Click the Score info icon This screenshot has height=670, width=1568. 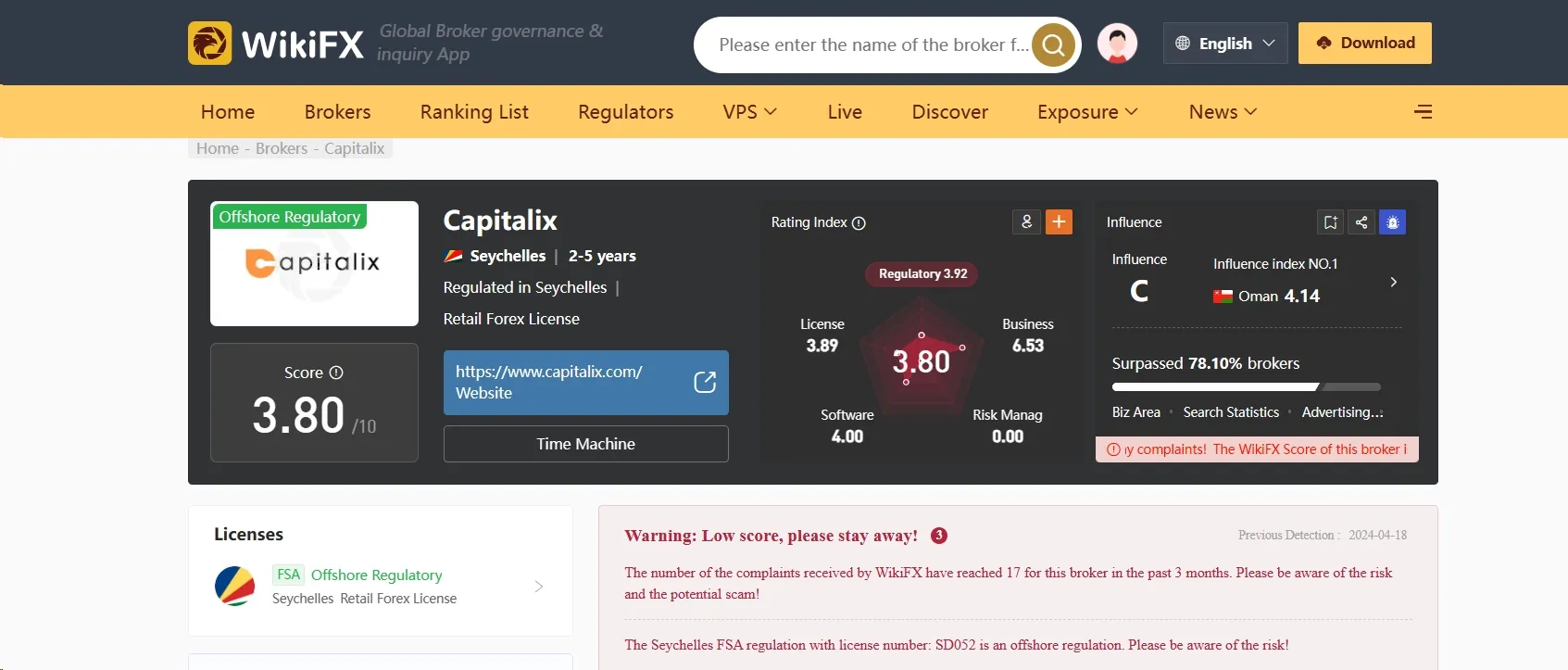point(336,373)
